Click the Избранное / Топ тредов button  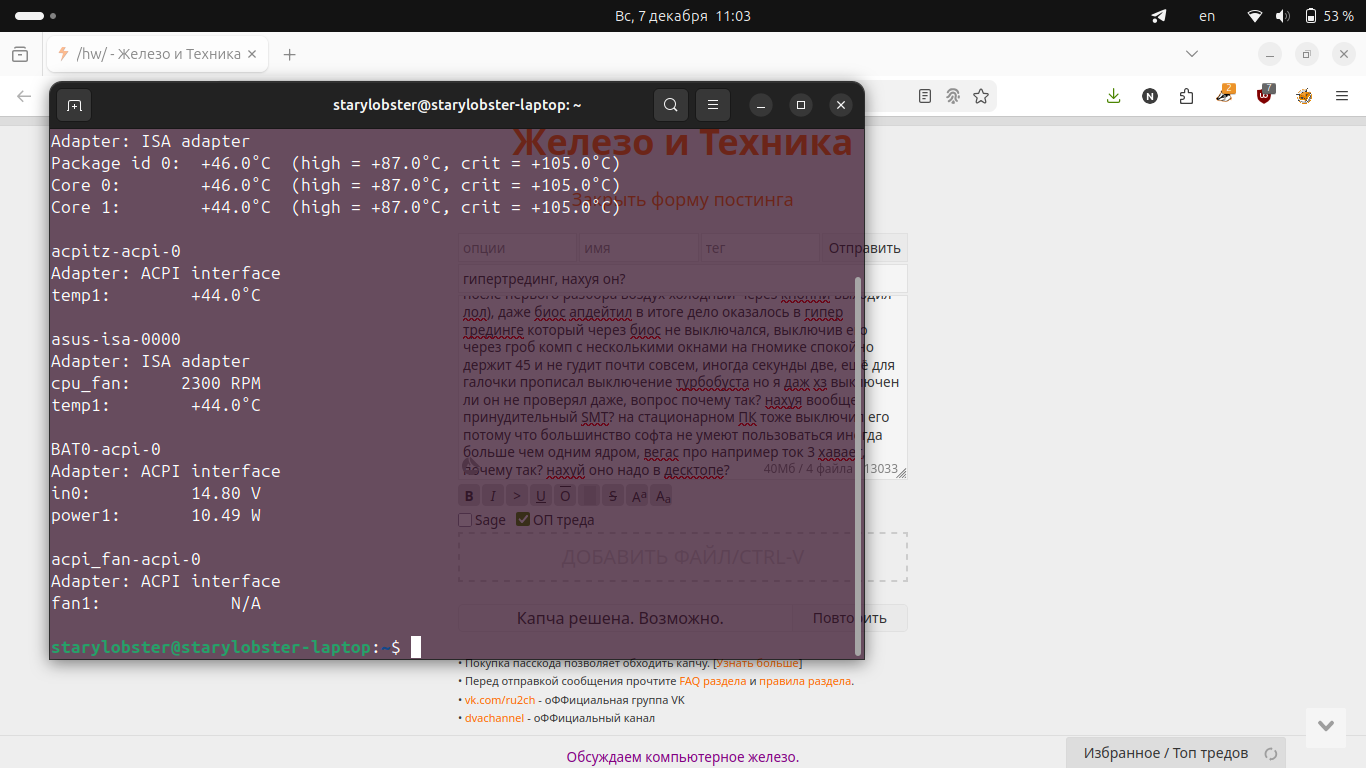1176,753
